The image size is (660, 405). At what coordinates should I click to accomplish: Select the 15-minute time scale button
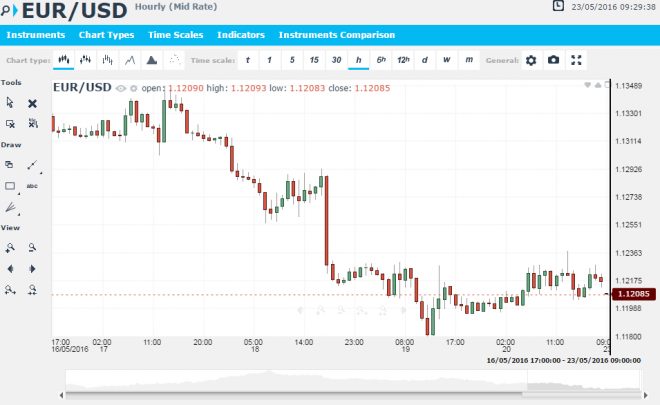tap(314, 60)
